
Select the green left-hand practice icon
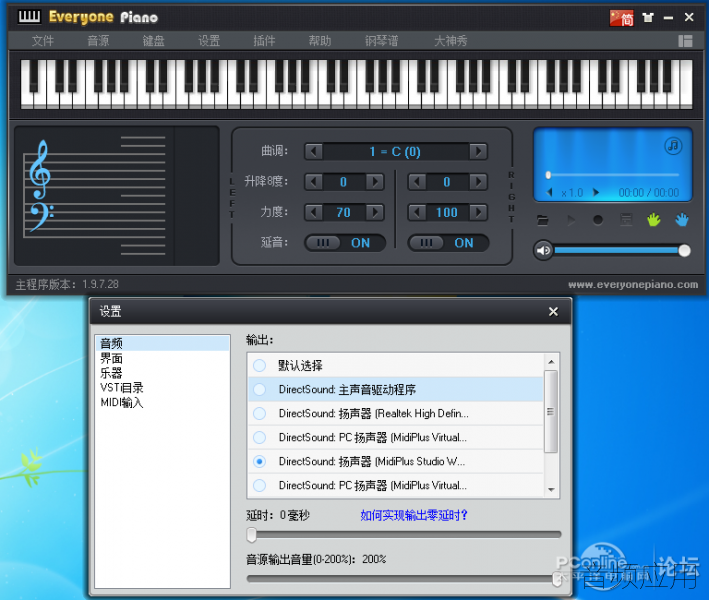point(653,220)
